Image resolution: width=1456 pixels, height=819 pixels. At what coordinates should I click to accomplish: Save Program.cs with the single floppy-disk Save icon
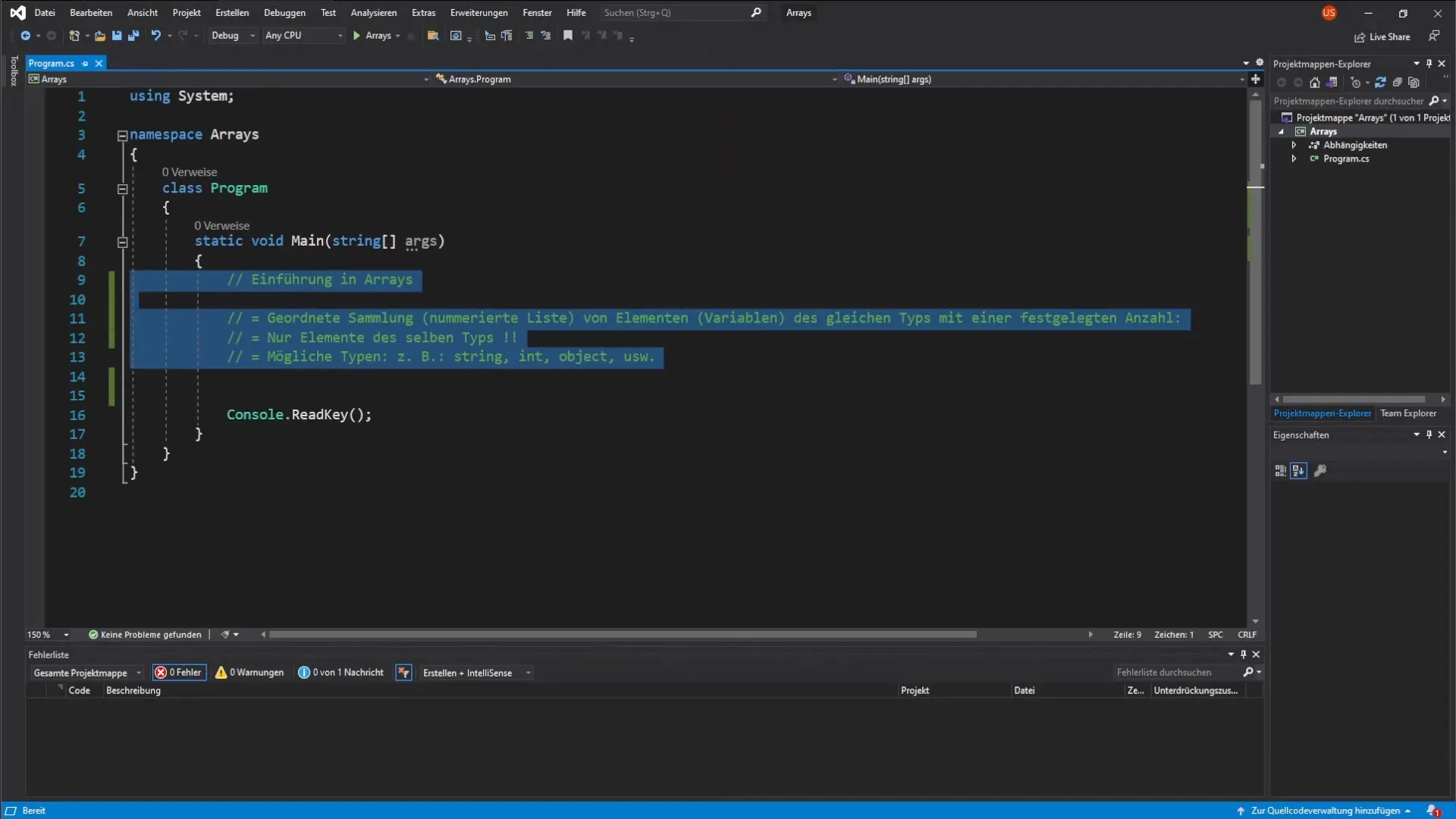coord(117,36)
